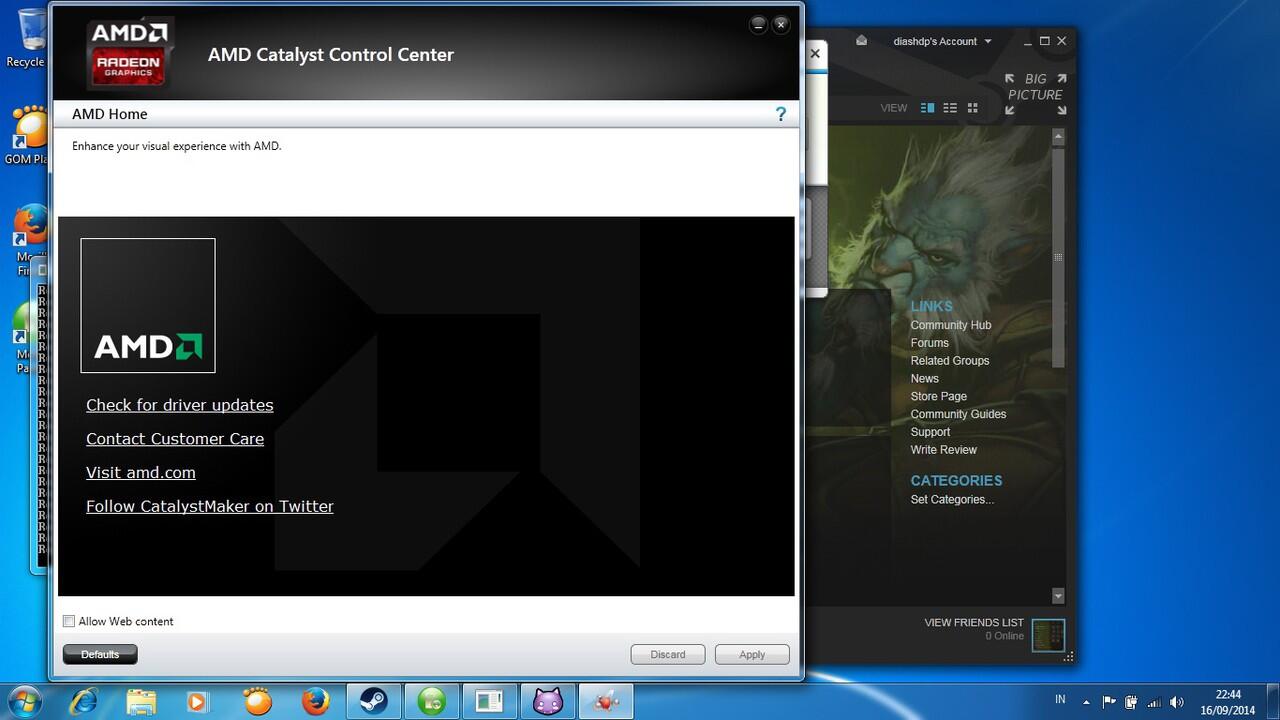Launch Internet Explorer from taskbar
Image resolution: width=1280 pixels, height=720 pixels.
84,701
